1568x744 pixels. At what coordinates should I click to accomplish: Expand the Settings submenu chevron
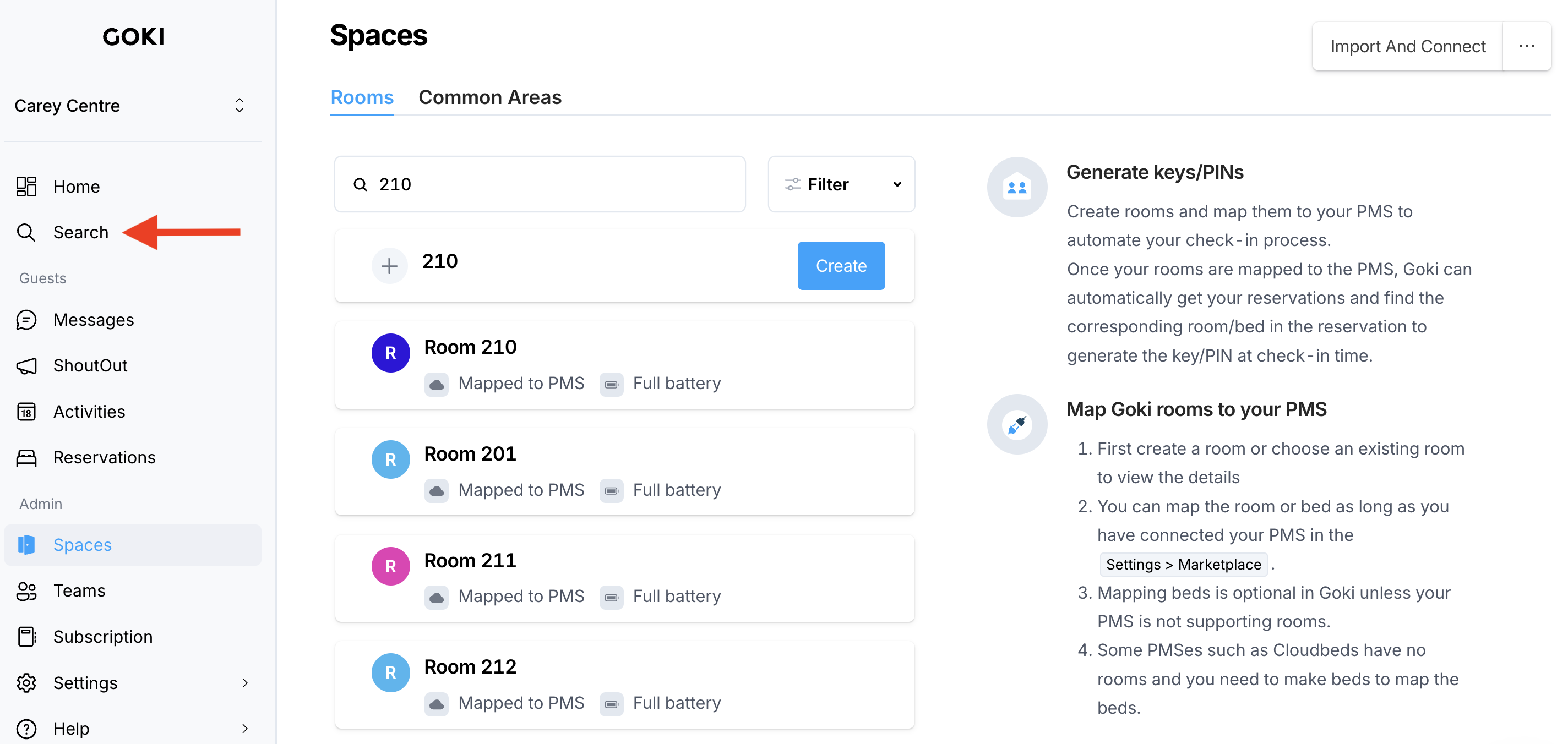point(244,682)
